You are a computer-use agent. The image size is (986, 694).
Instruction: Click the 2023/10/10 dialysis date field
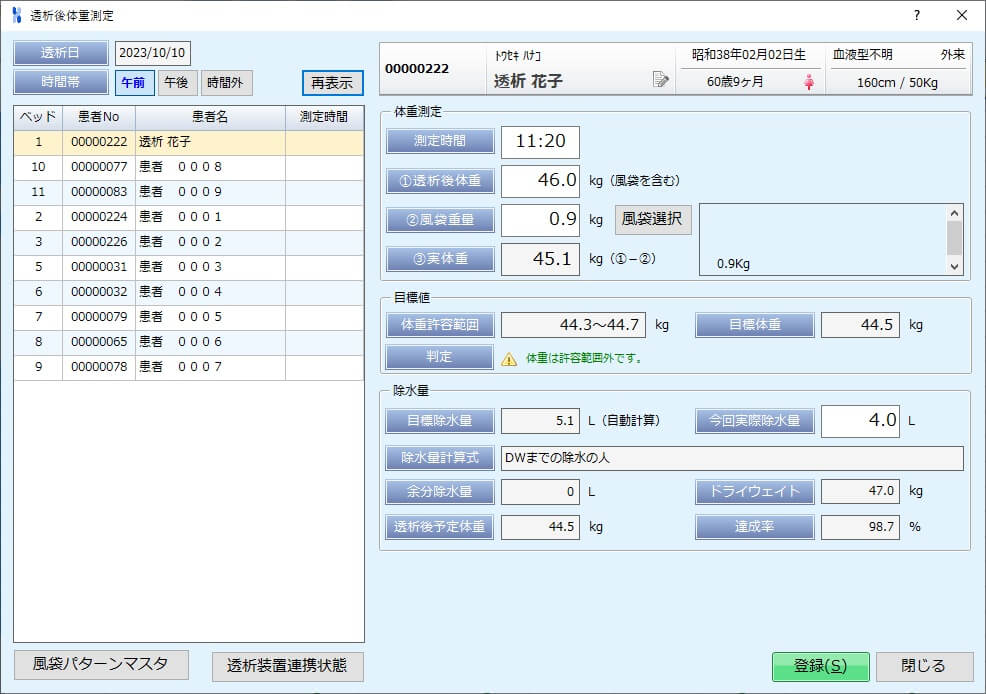[x=152, y=52]
